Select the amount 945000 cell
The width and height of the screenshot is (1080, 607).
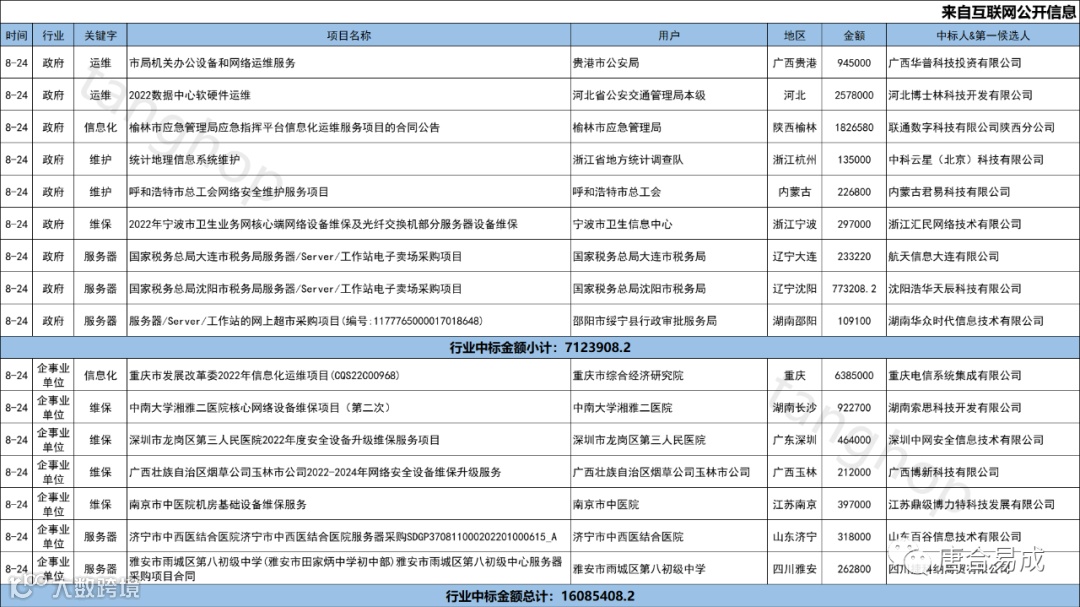[854, 63]
